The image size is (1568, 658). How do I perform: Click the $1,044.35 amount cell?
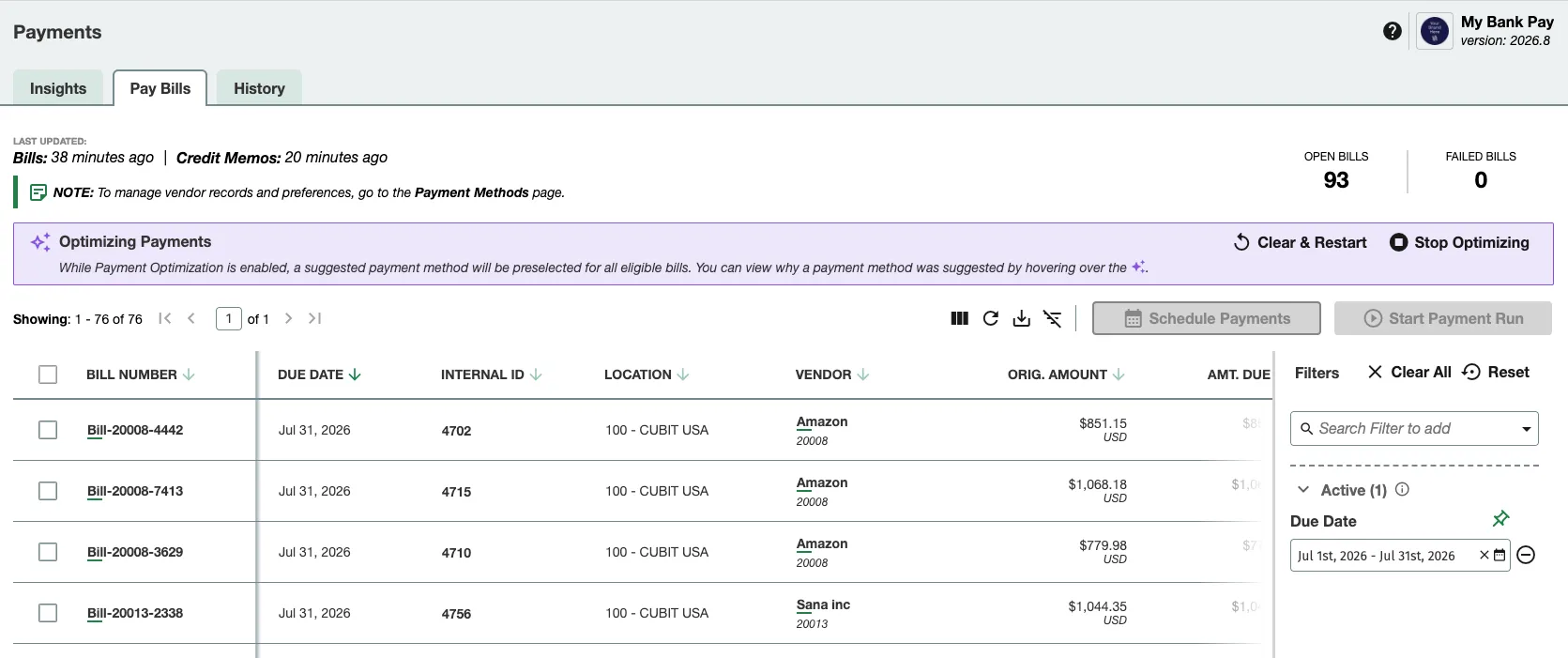1097,606
